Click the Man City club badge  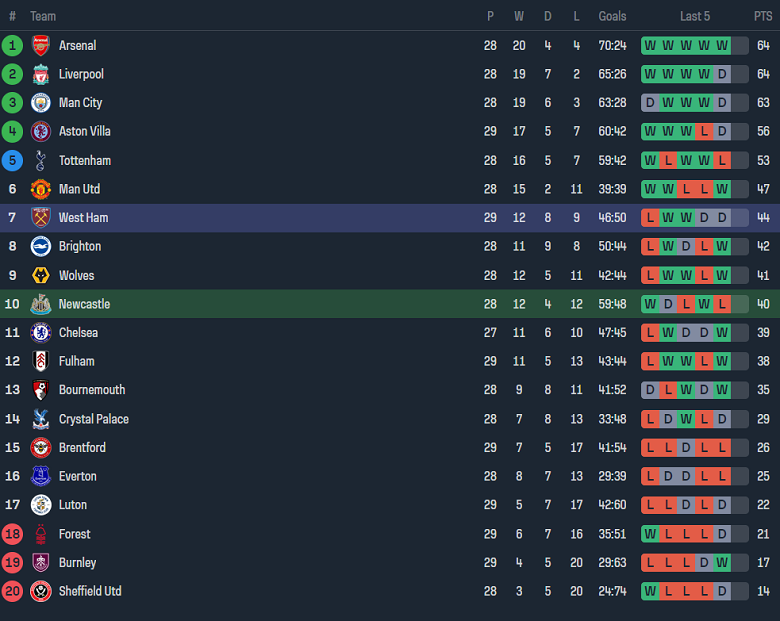point(40,103)
